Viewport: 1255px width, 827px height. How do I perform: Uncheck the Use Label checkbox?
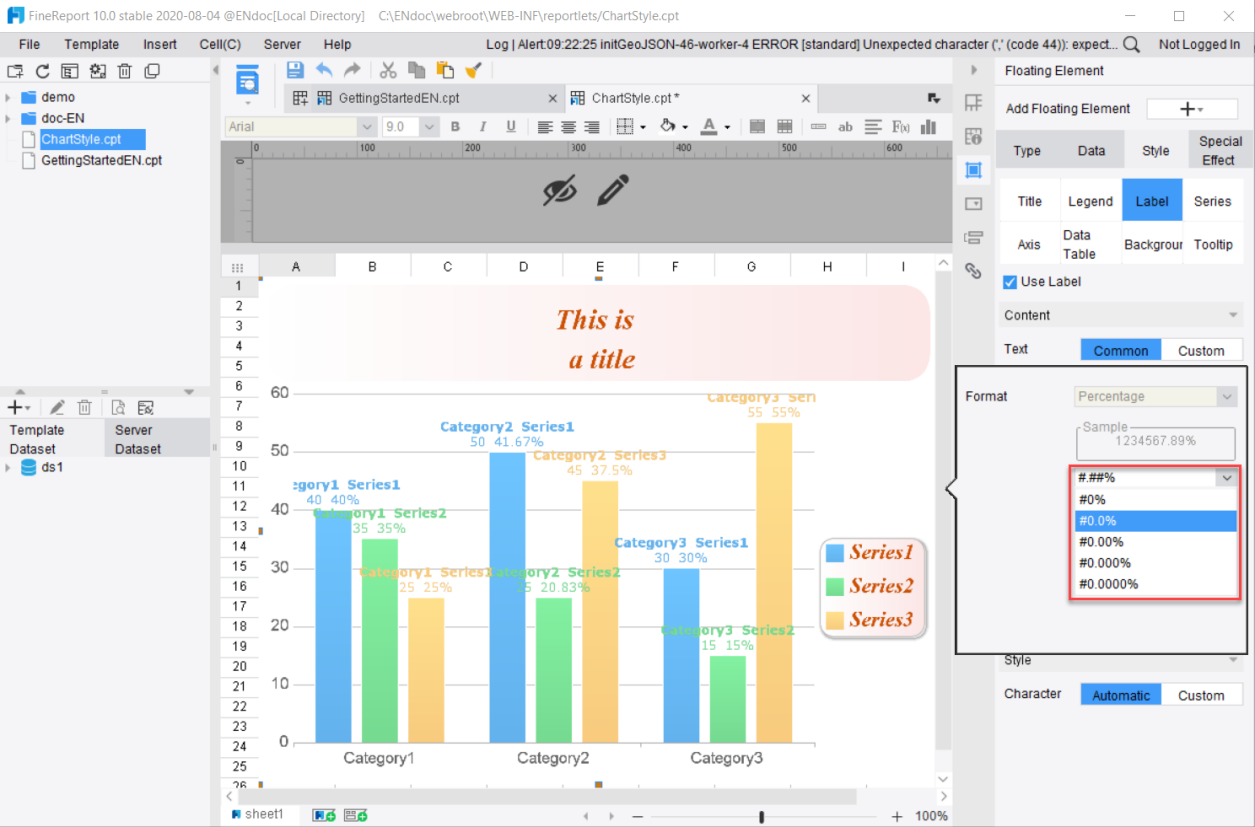pos(1010,282)
